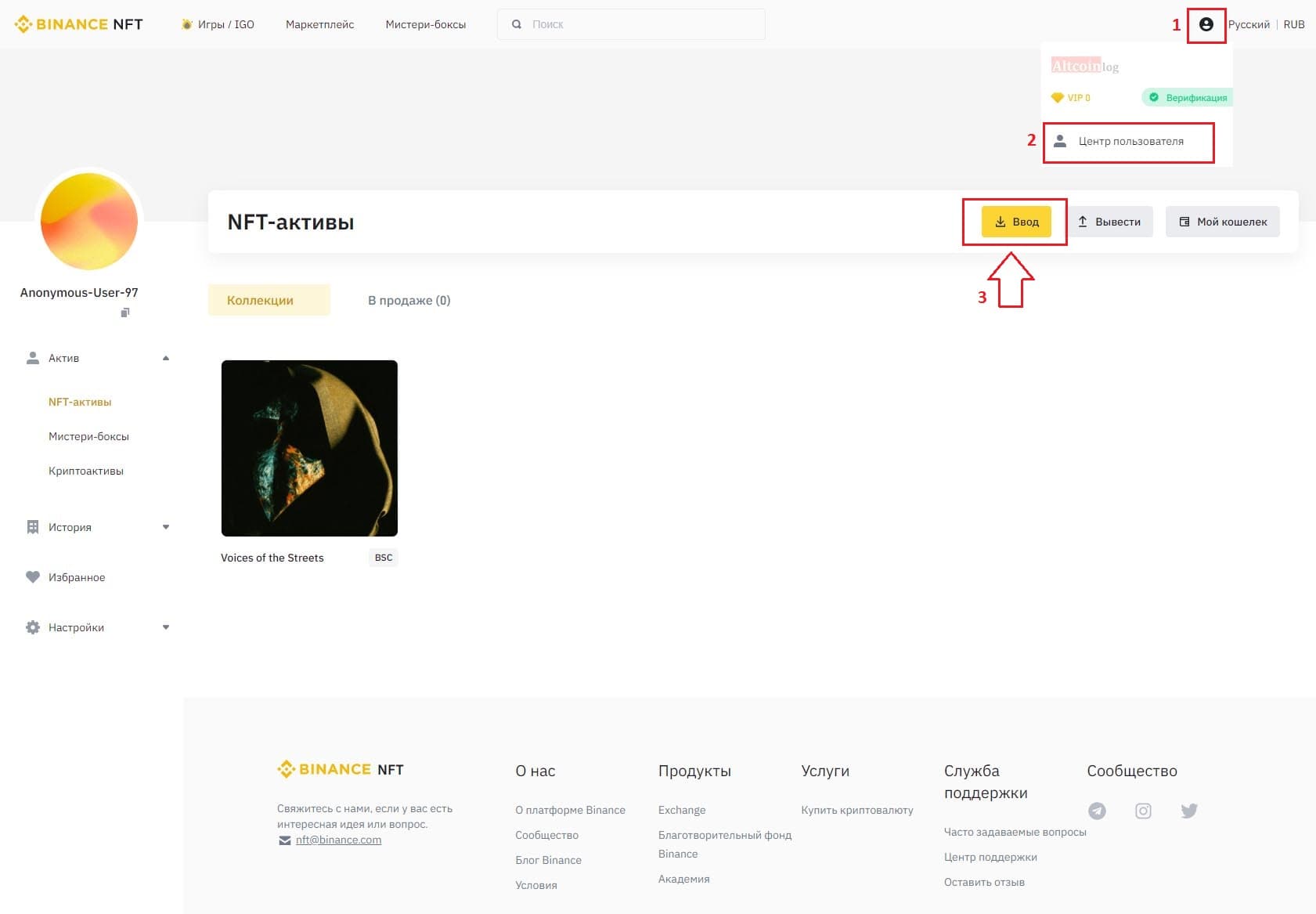Open the Центр поддержки footer link

(x=990, y=857)
